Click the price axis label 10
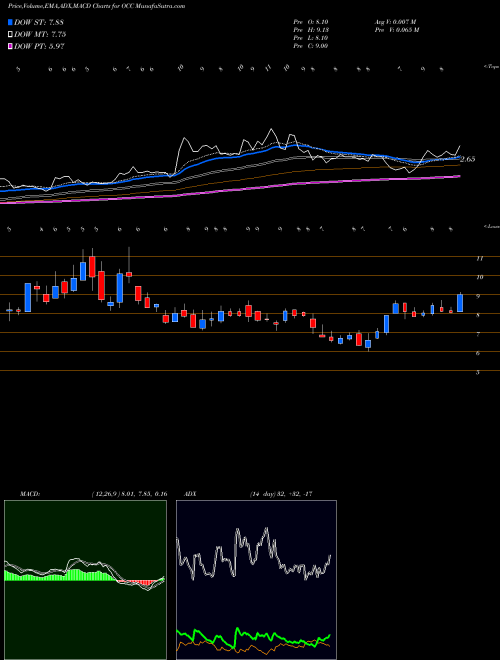The height and width of the screenshot is (660, 500). (x=479, y=277)
